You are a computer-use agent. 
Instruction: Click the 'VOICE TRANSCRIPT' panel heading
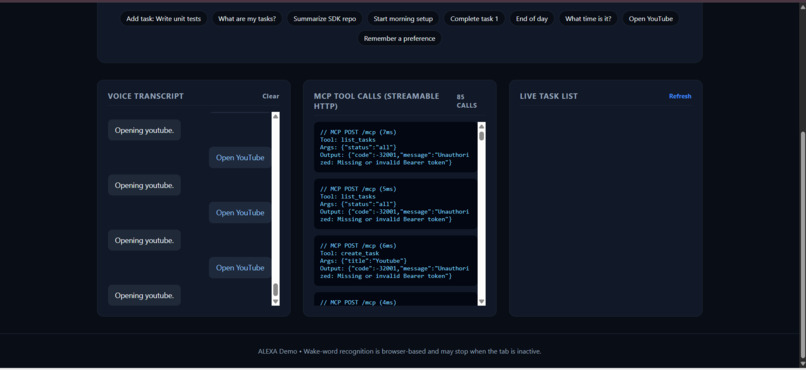click(145, 96)
